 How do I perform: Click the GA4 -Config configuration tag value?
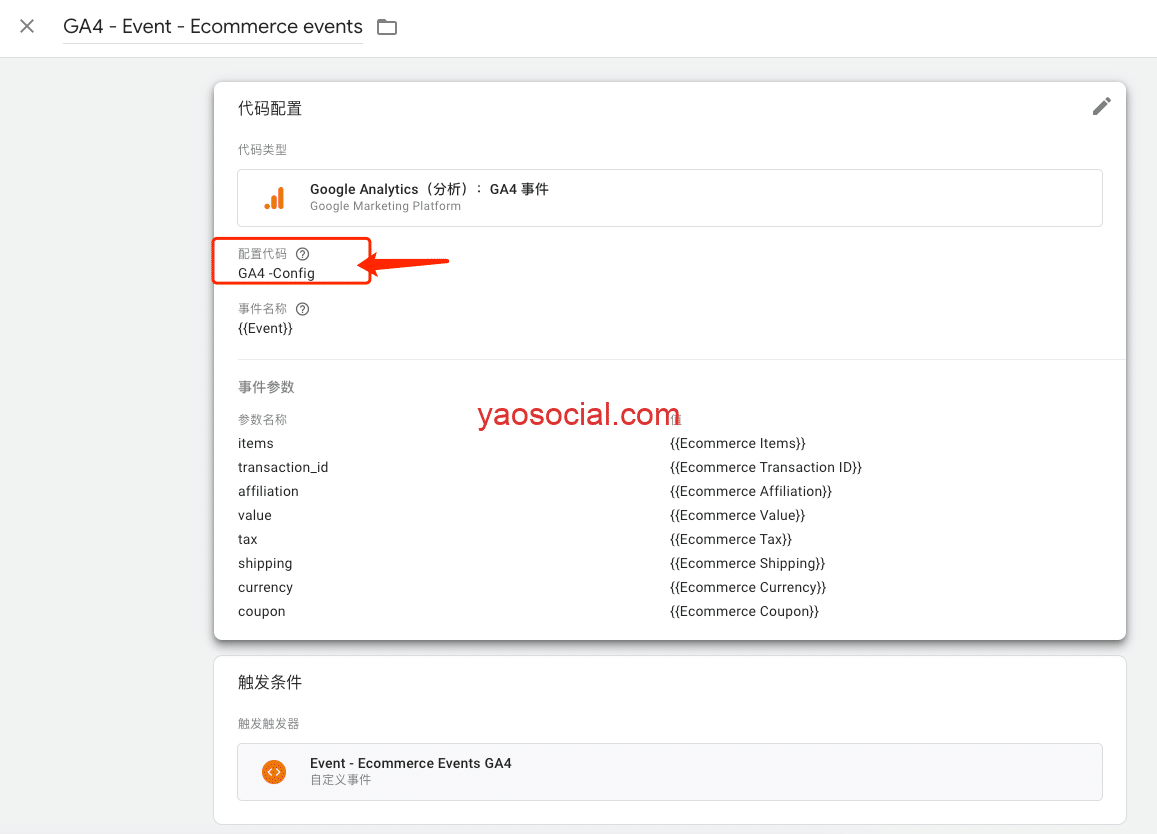[276, 273]
